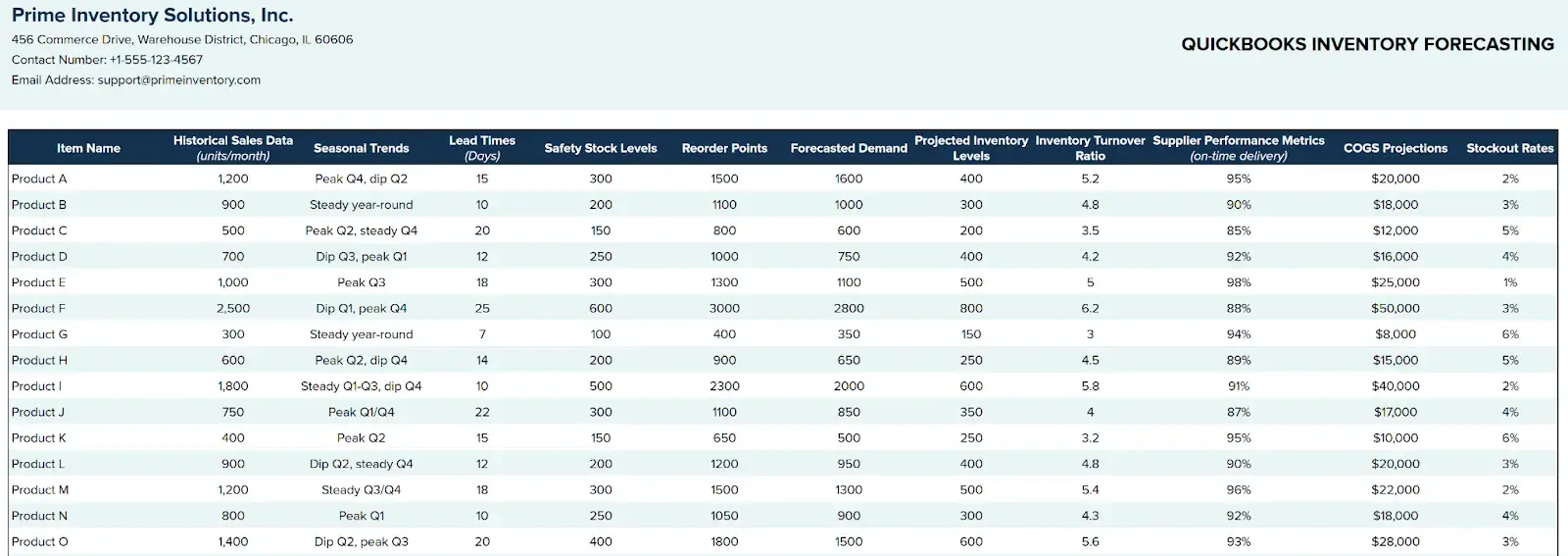Viewport: 1568px width, 556px height.
Task: Click the support@primeinventory.com email address
Action: 178,80
